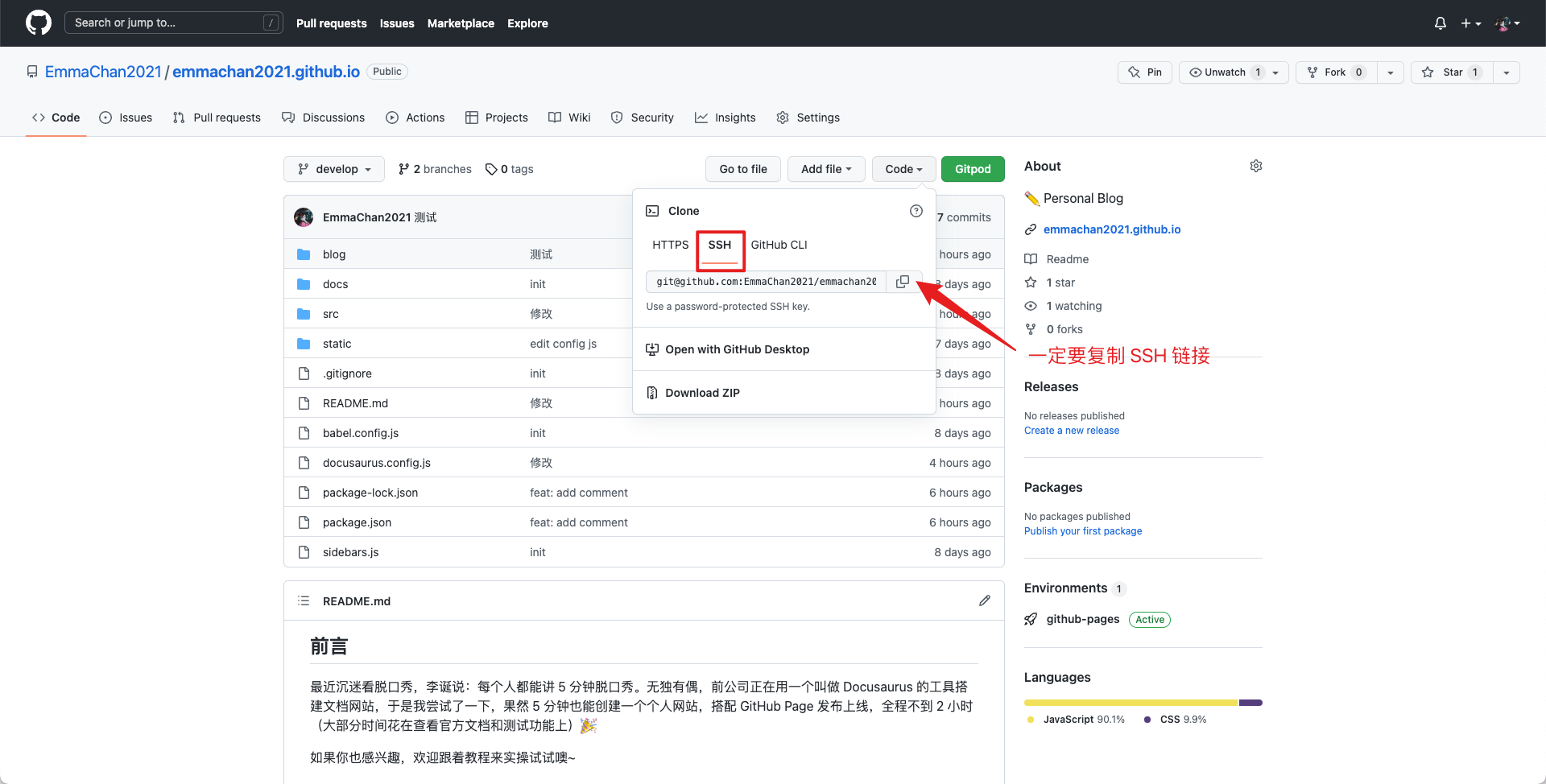Open the clone help question icon
The width and height of the screenshot is (1546, 784).
coord(916,211)
